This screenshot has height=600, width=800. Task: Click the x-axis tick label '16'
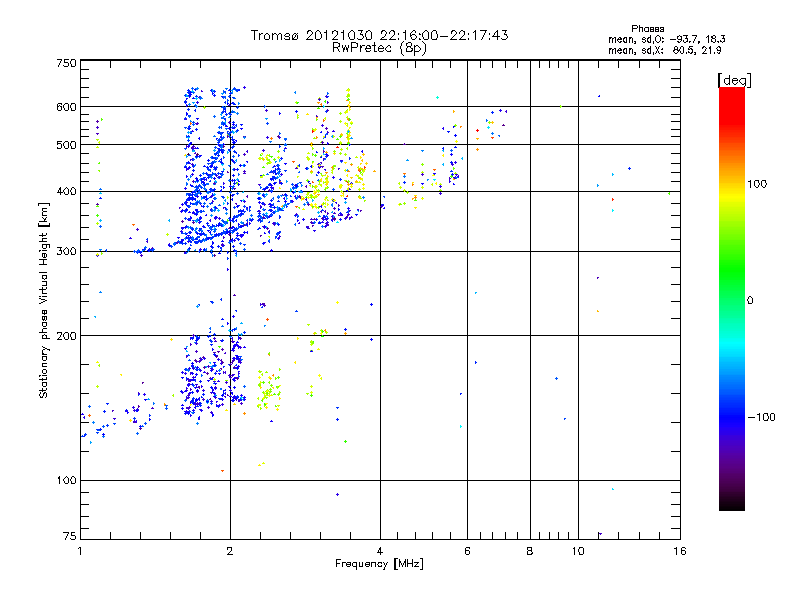[x=680, y=551]
